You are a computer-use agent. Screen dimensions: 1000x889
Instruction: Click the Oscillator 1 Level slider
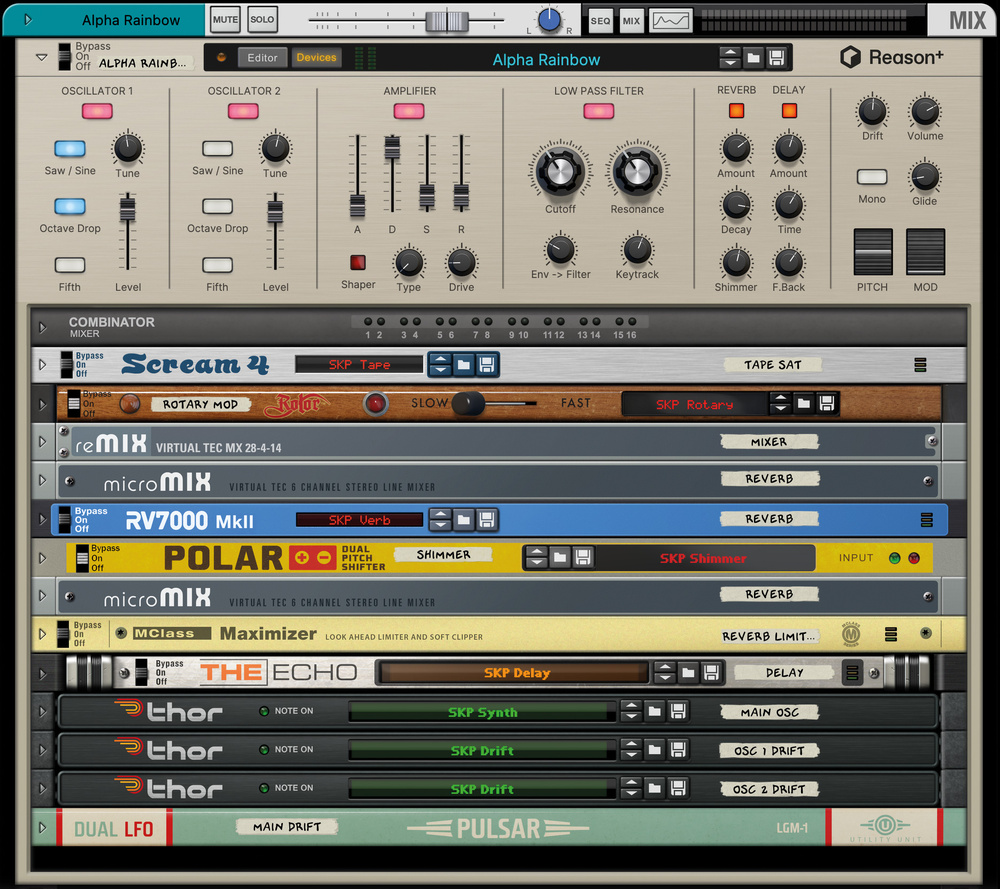[x=128, y=212]
